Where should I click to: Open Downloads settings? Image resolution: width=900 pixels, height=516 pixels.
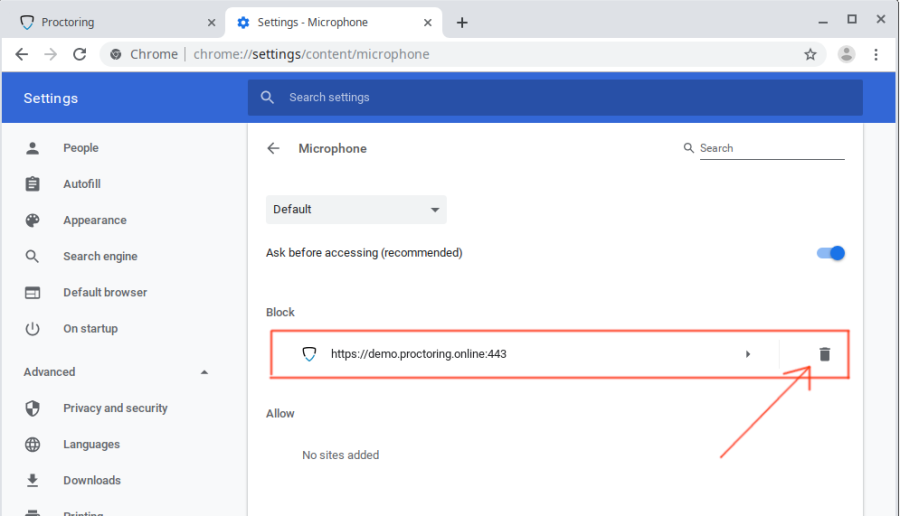(x=92, y=480)
